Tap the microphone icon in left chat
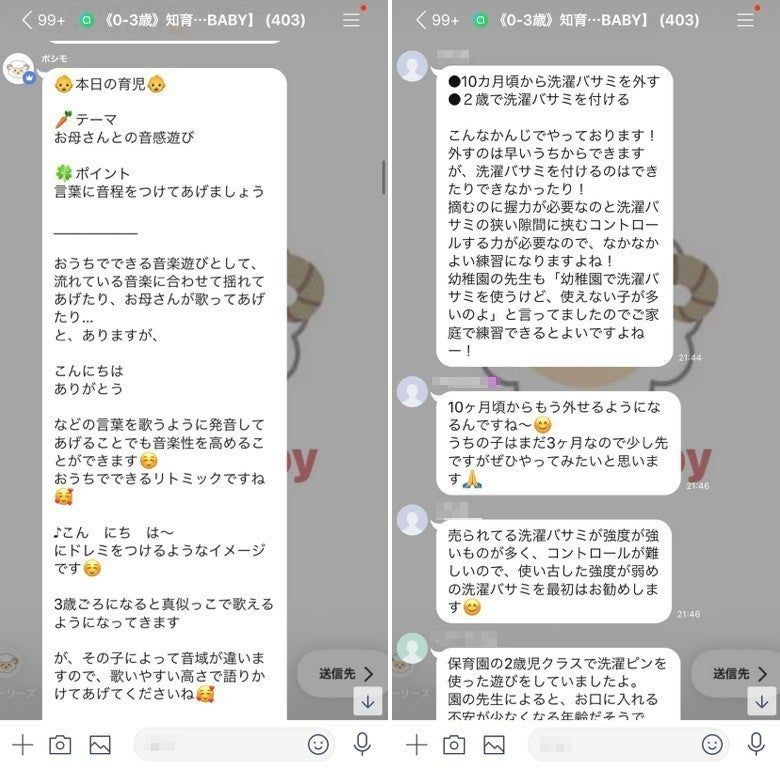The height and width of the screenshot is (784, 780). click(362, 744)
